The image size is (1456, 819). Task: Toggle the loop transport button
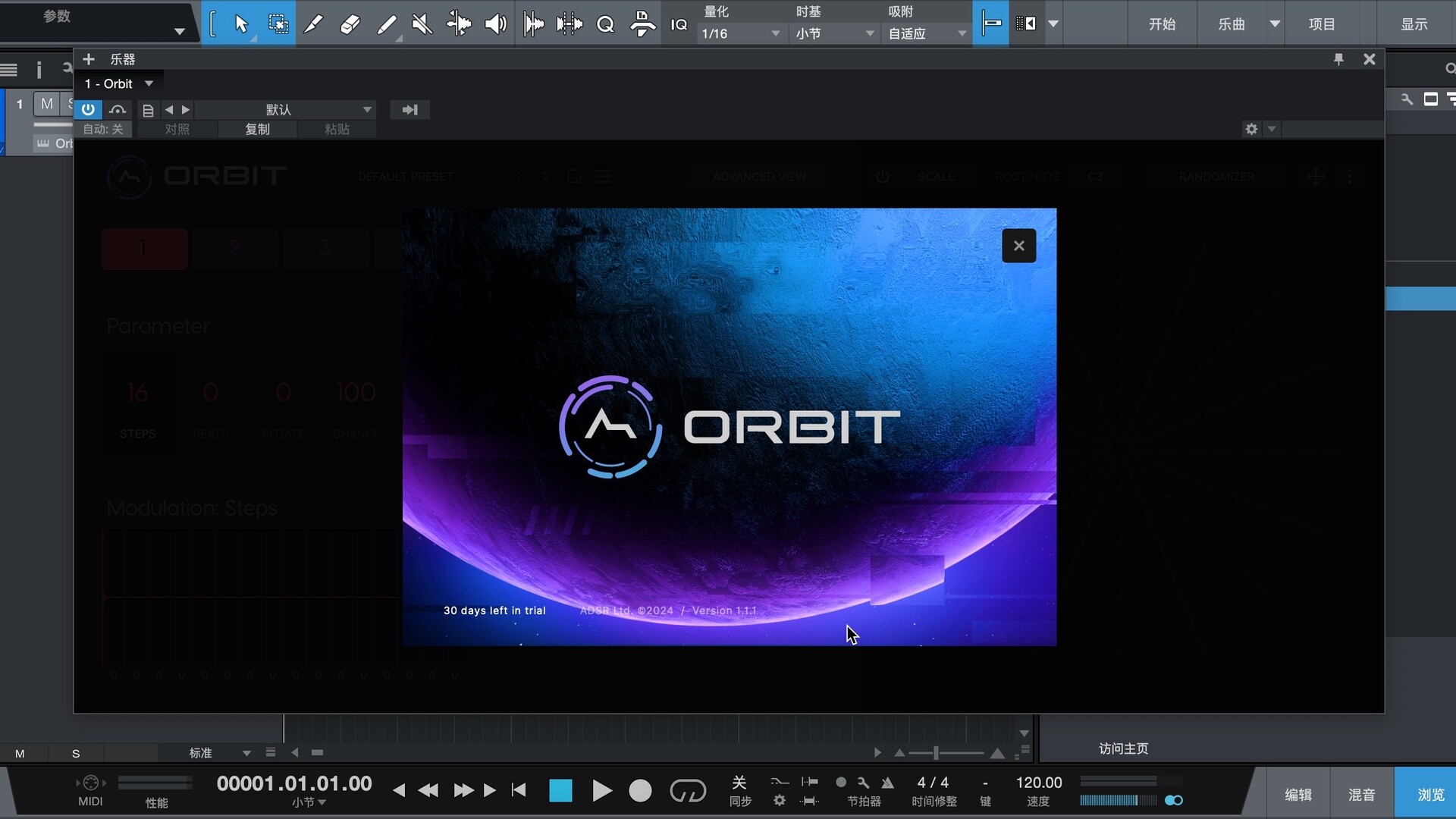click(x=688, y=791)
